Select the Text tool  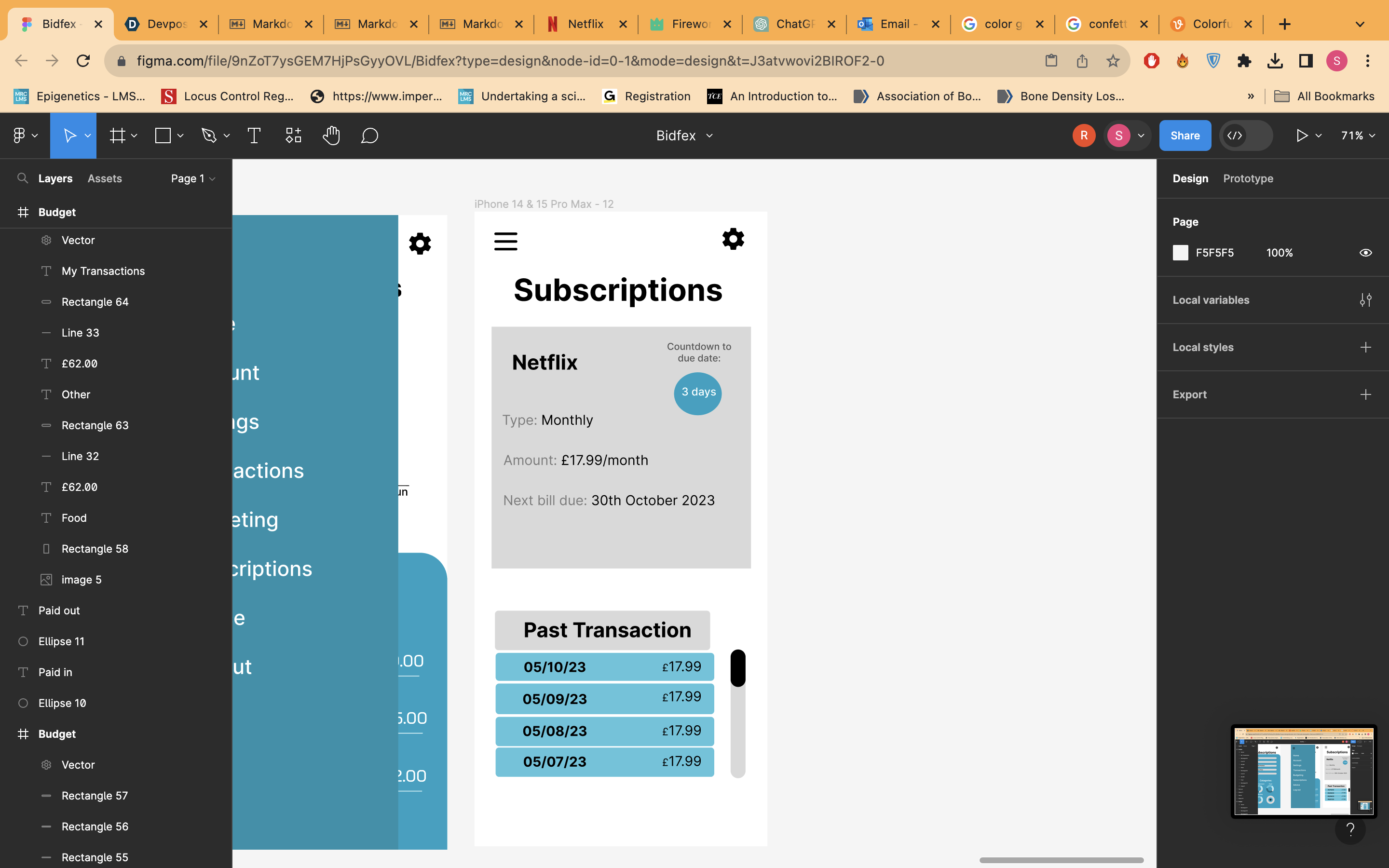[x=254, y=136]
